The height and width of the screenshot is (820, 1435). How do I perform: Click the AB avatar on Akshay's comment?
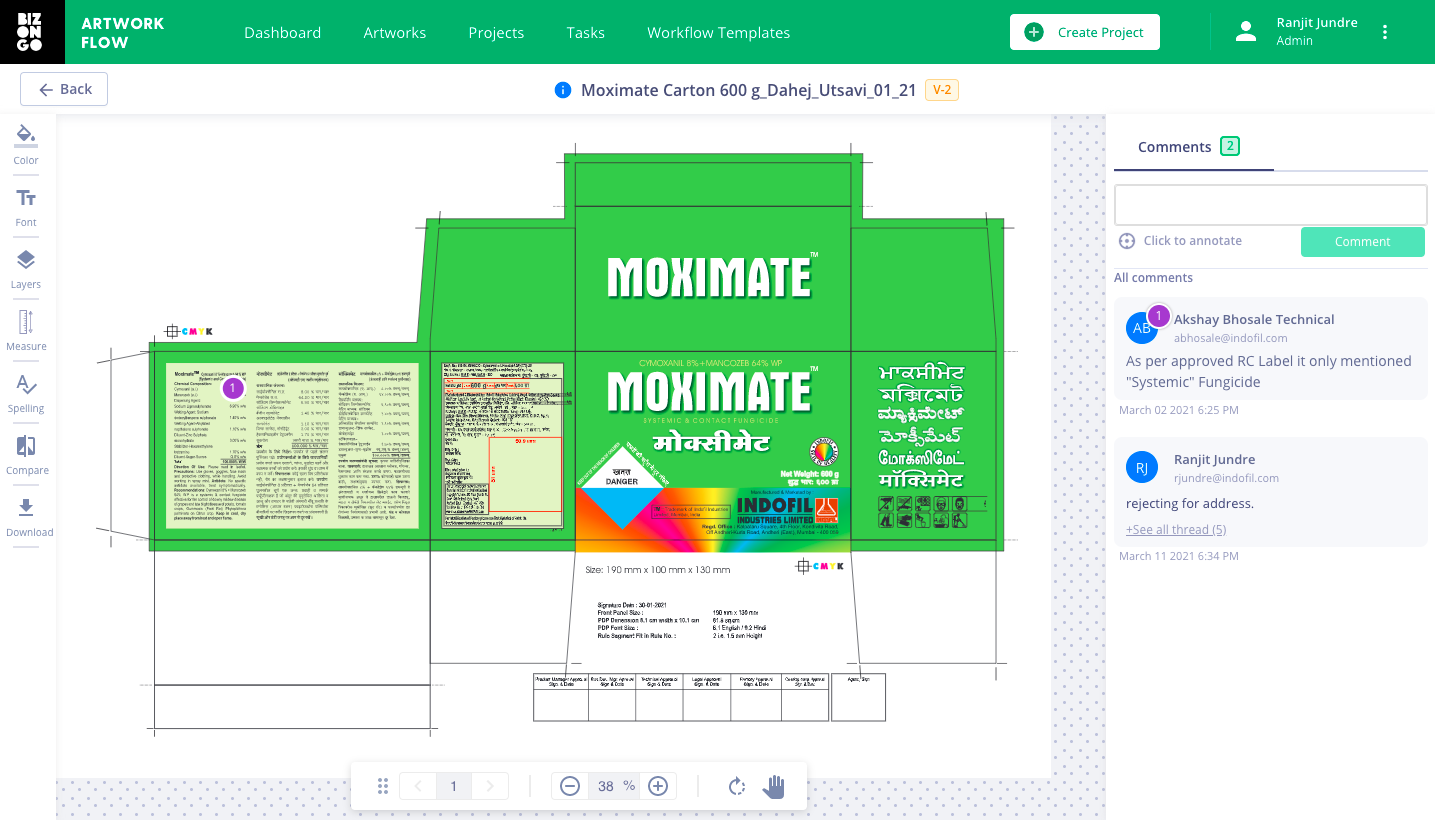click(x=1142, y=328)
